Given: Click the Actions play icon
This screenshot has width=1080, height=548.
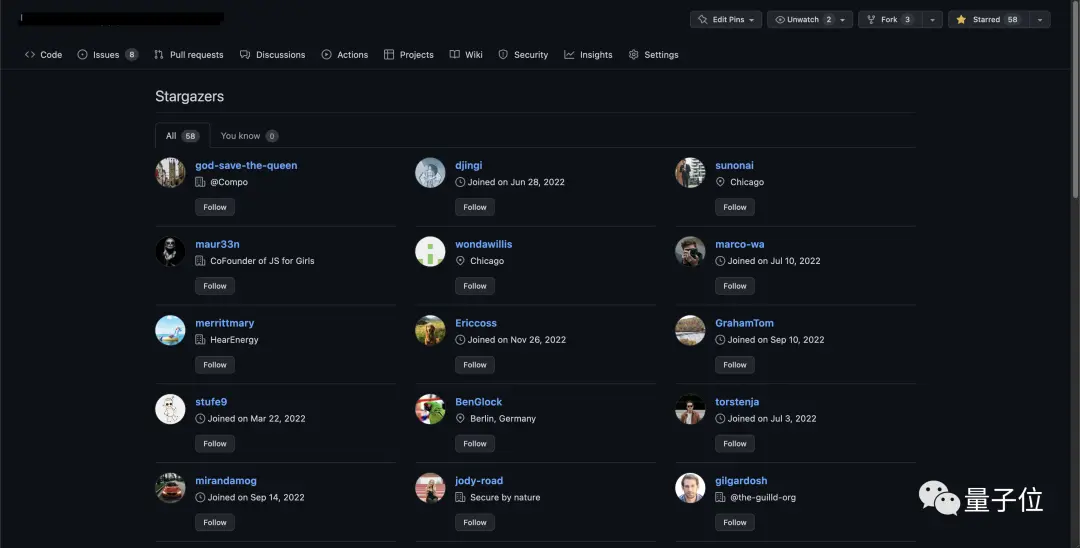Looking at the screenshot, I should click(327, 55).
